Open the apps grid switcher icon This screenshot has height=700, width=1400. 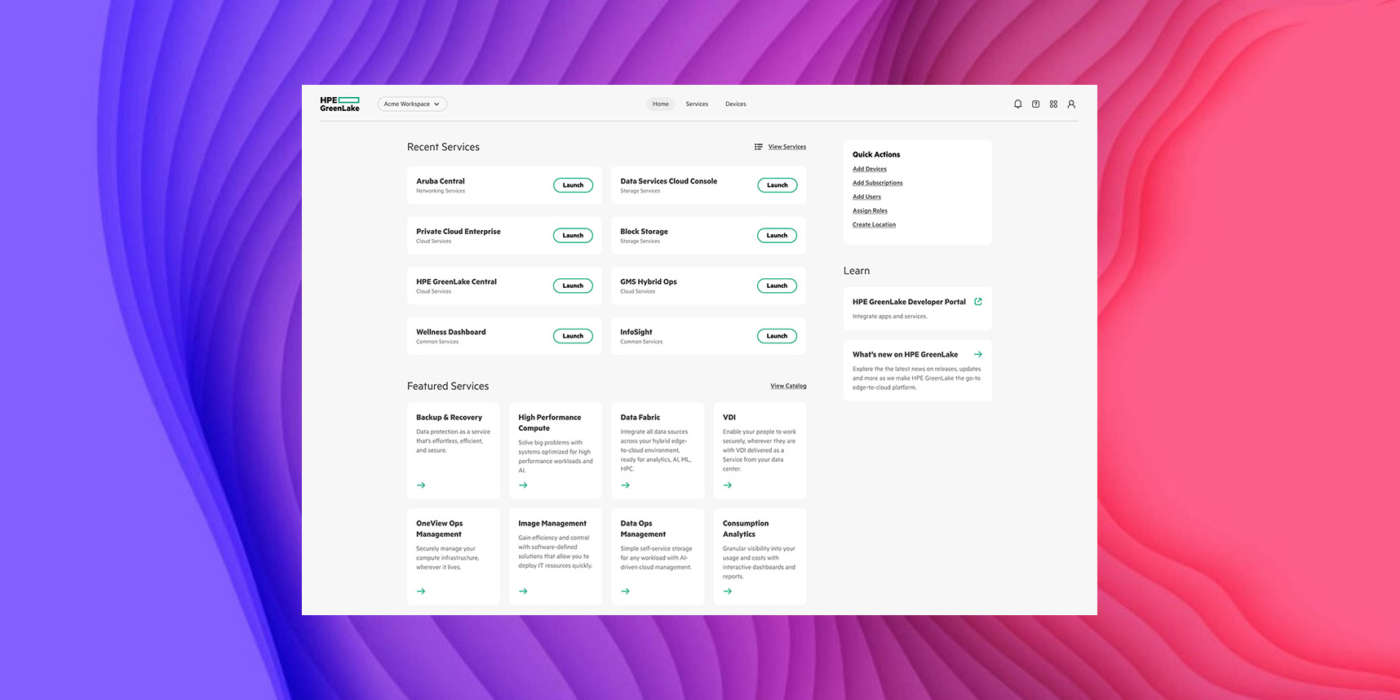1053,104
